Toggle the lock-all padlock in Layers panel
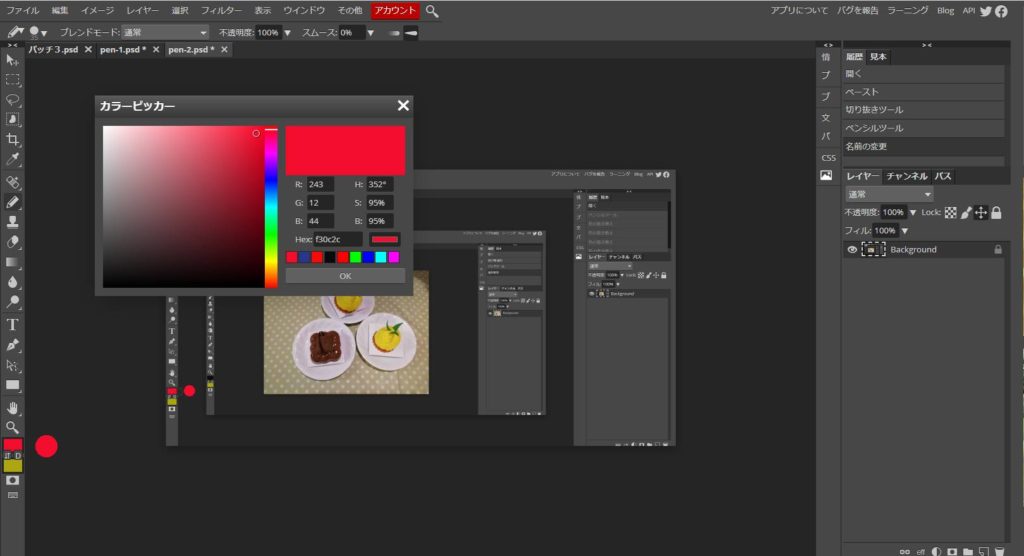Viewport: 1024px width, 556px height. (x=996, y=212)
